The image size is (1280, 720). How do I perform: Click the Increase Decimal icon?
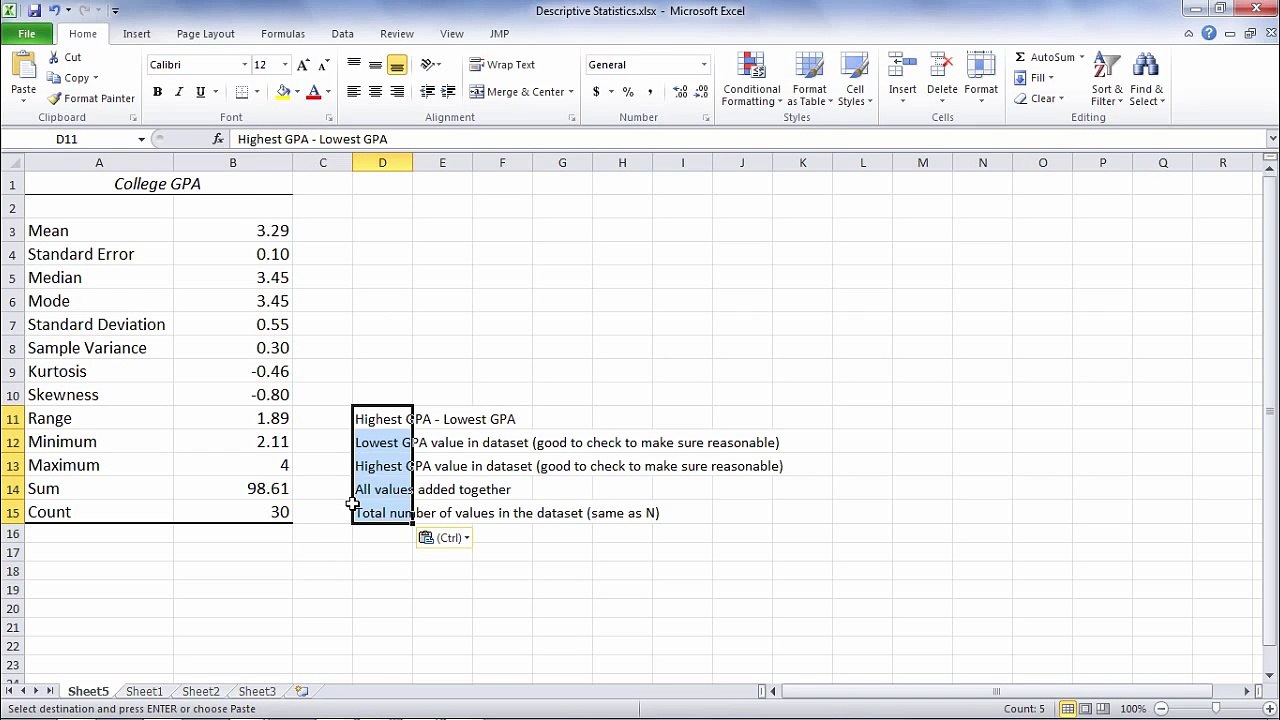(x=680, y=92)
